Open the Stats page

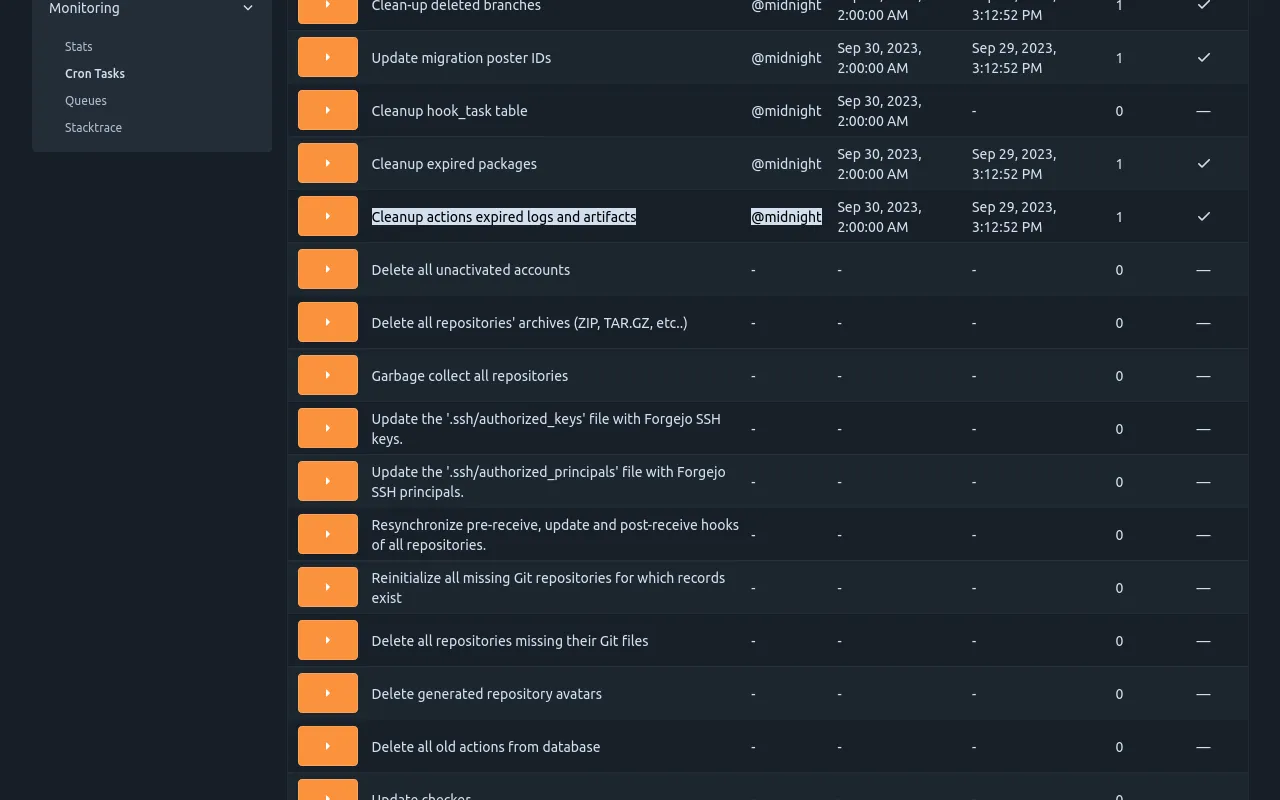(78, 46)
